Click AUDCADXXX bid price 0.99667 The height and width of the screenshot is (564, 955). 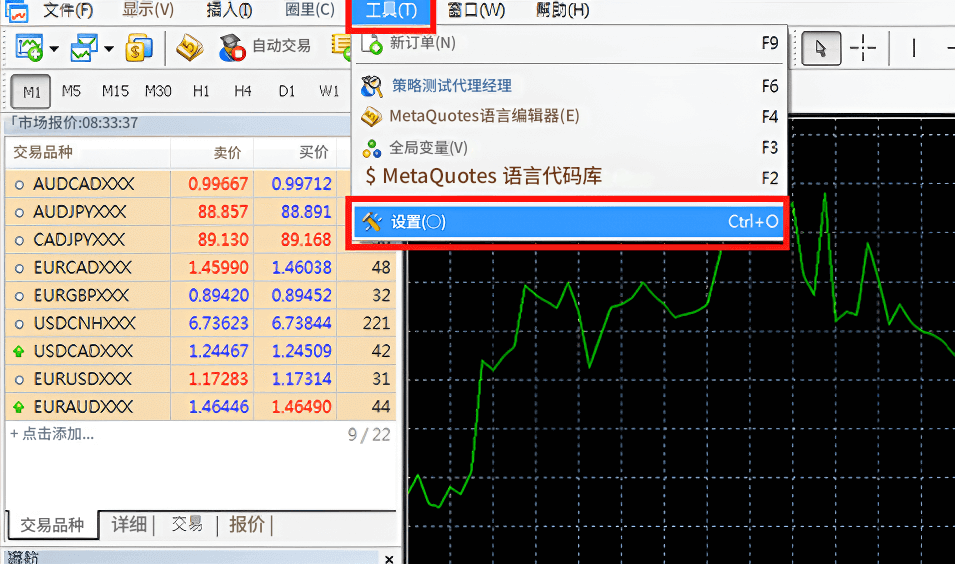218,184
